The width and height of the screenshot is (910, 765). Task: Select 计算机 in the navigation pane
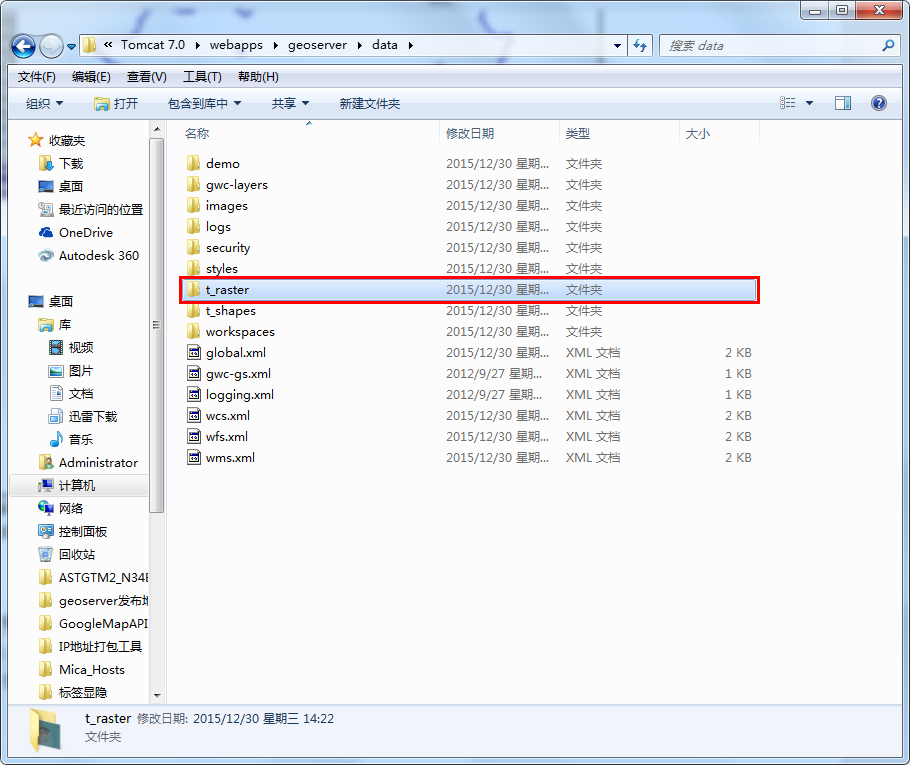(79, 485)
